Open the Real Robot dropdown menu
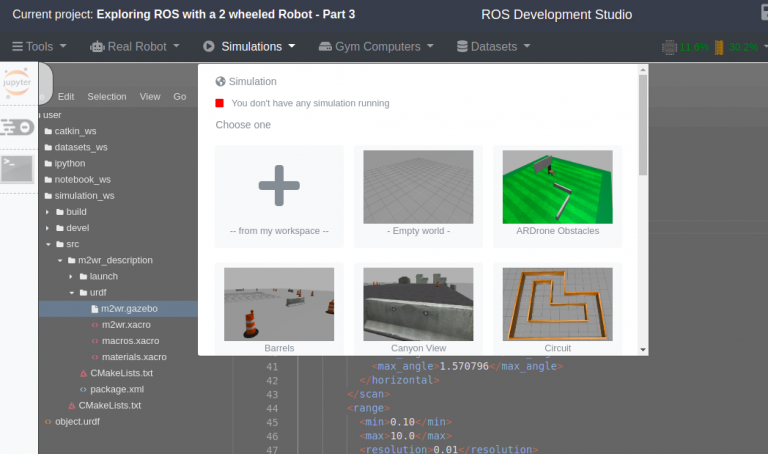Viewport: 768px width, 454px height. click(x=135, y=47)
